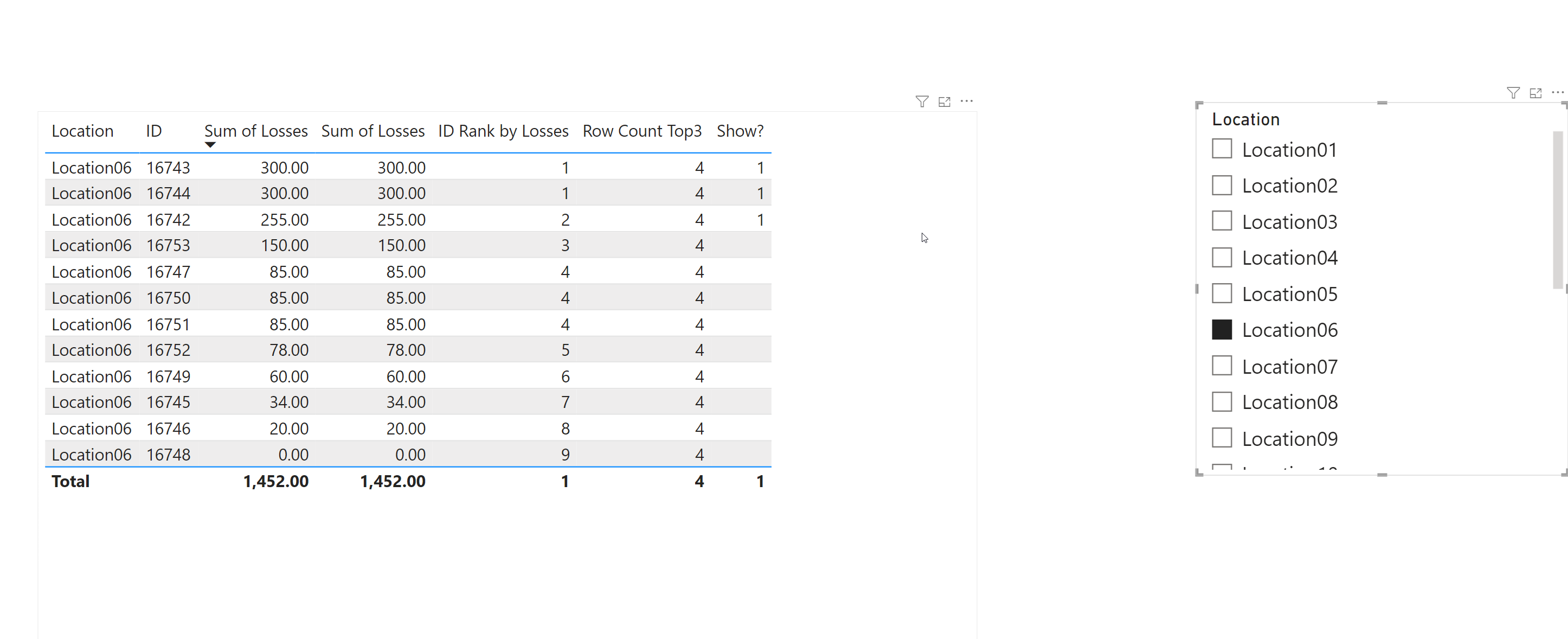Check the Location07 checkbox

coord(1222,366)
